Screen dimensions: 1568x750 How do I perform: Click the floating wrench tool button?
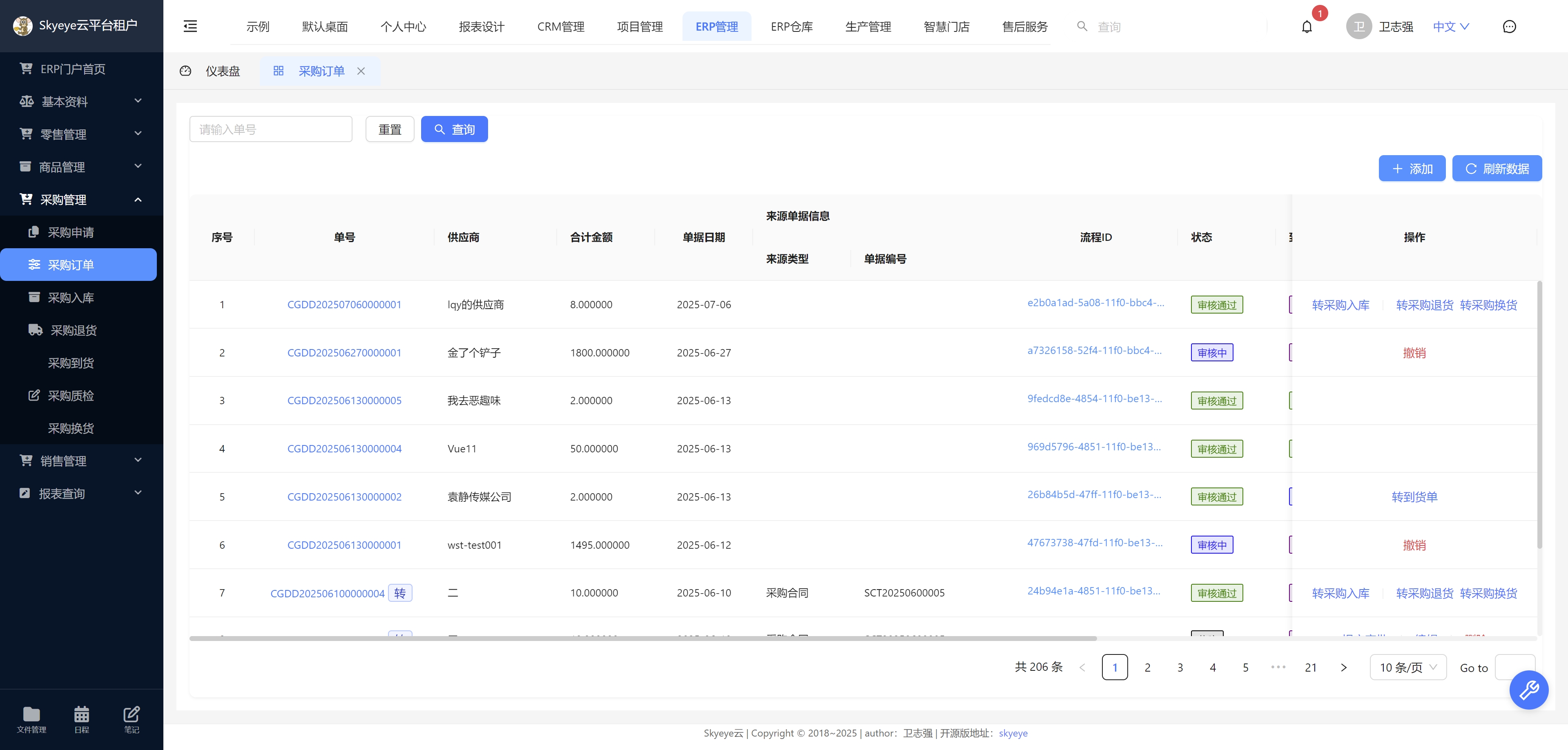pyautogui.click(x=1528, y=690)
